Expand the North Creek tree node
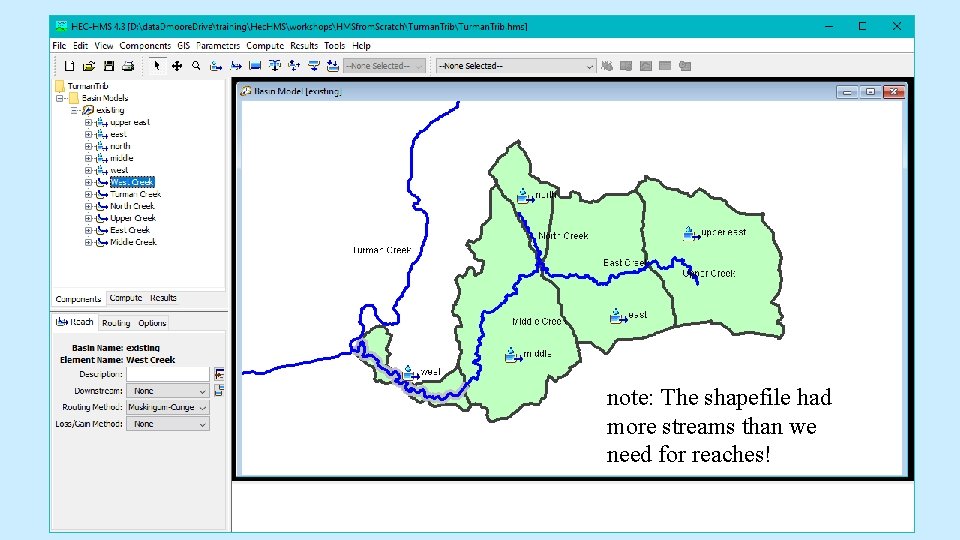Screen dimensions: 960x540 (x=88, y=206)
